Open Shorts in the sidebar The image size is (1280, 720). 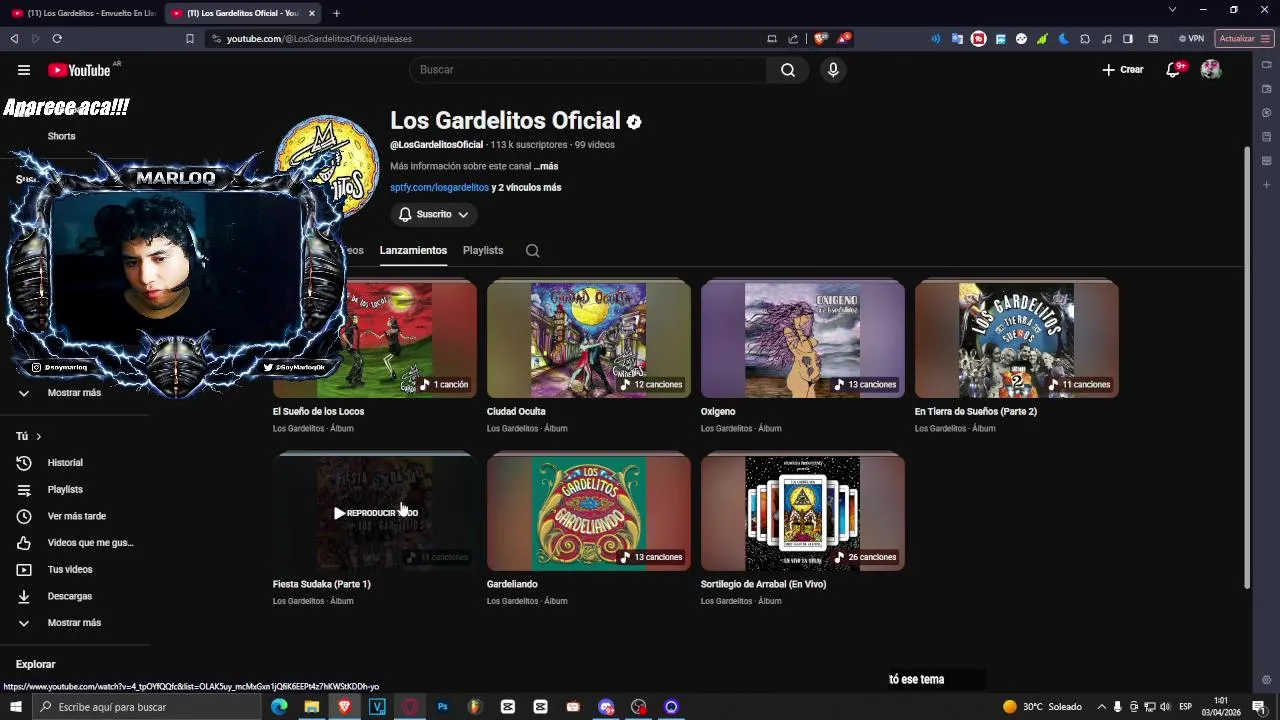pos(61,136)
